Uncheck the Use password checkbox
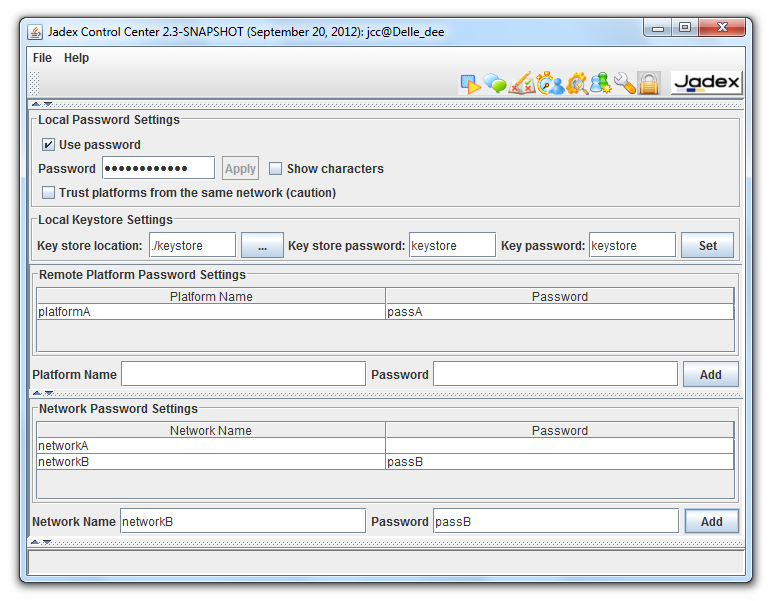770x601 pixels. [49, 145]
